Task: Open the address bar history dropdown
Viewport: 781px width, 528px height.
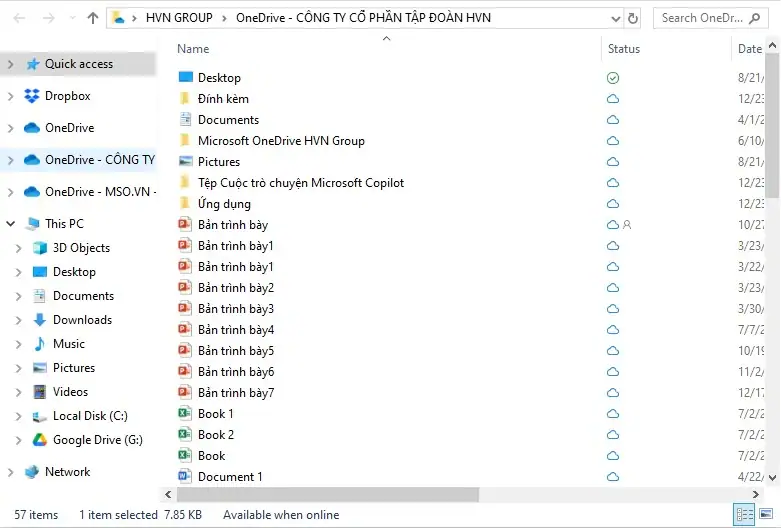Action: pyautogui.click(x=615, y=18)
